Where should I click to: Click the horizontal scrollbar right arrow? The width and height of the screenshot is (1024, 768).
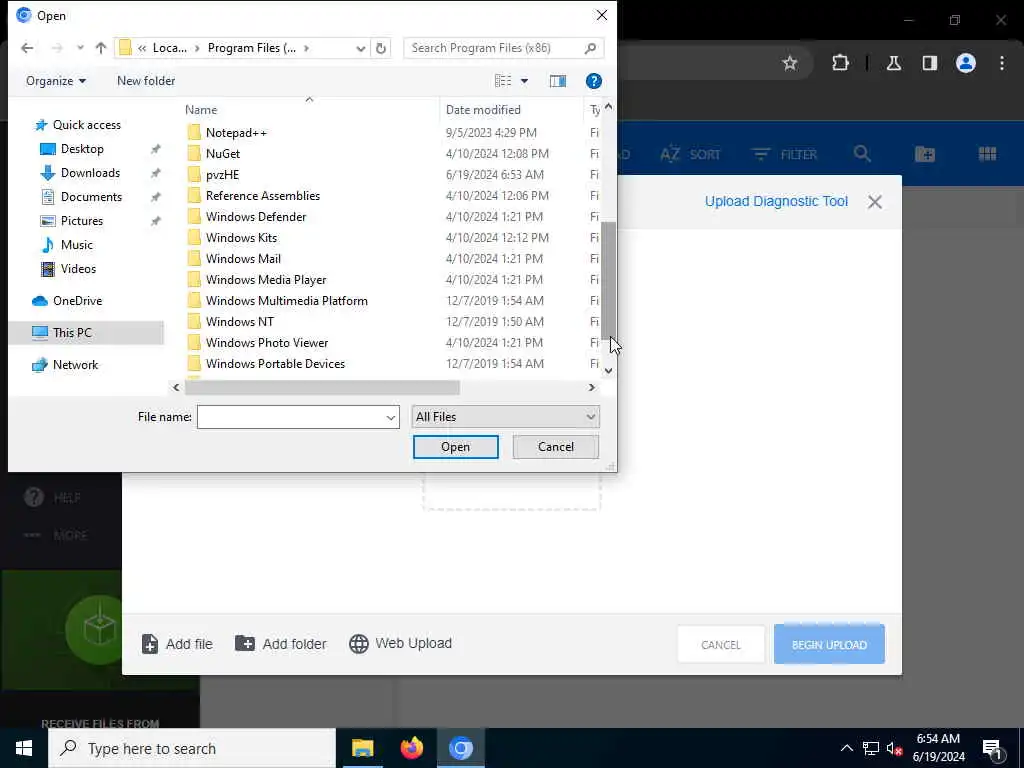592,387
